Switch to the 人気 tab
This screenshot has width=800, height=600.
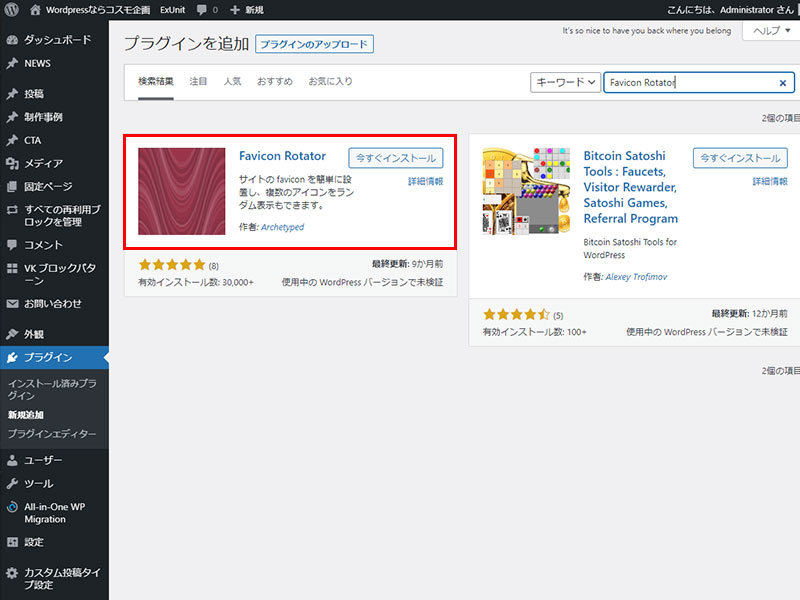tap(232, 81)
